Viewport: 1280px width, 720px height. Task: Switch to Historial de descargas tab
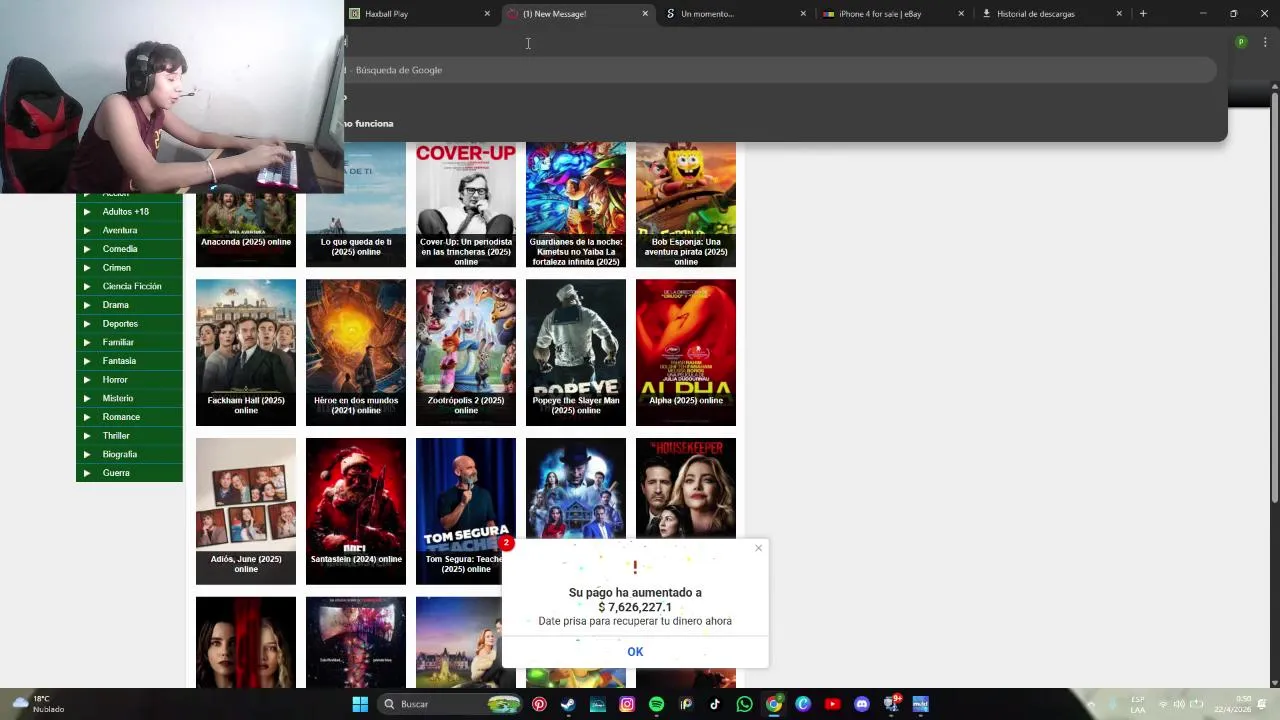pyautogui.click(x=1051, y=14)
